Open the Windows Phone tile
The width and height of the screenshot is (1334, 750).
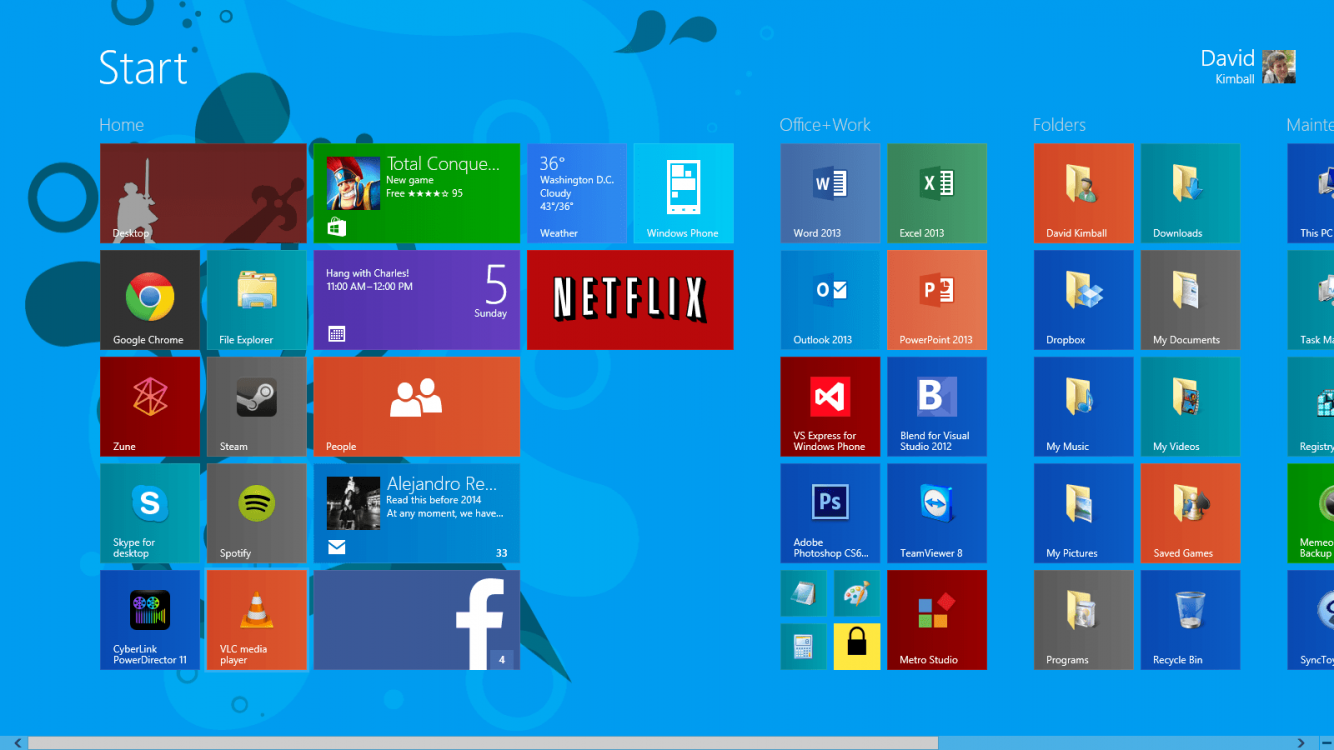coord(684,193)
